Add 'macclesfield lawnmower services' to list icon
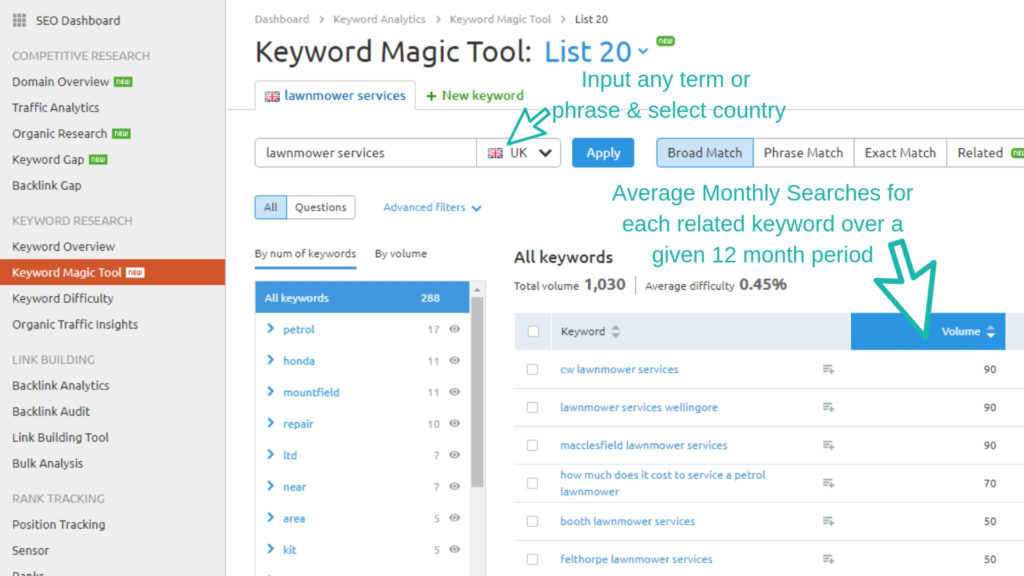The width and height of the screenshot is (1024, 576). point(828,445)
